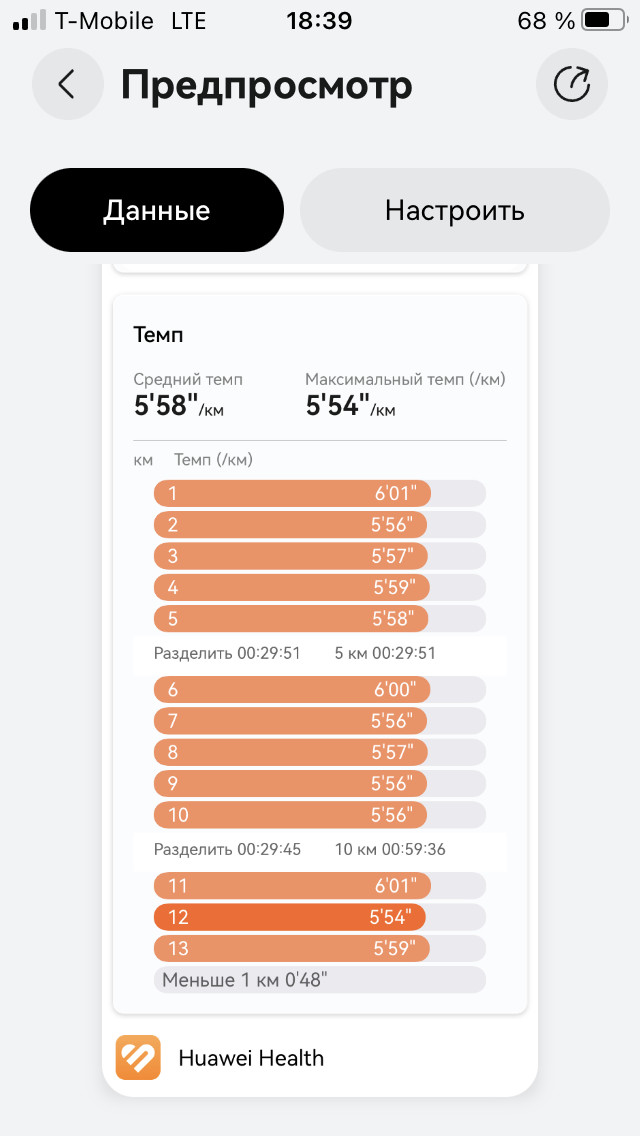Tap the 5 км split row
Image resolution: width=640 pixels, height=1136 pixels.
pos(320,653)
